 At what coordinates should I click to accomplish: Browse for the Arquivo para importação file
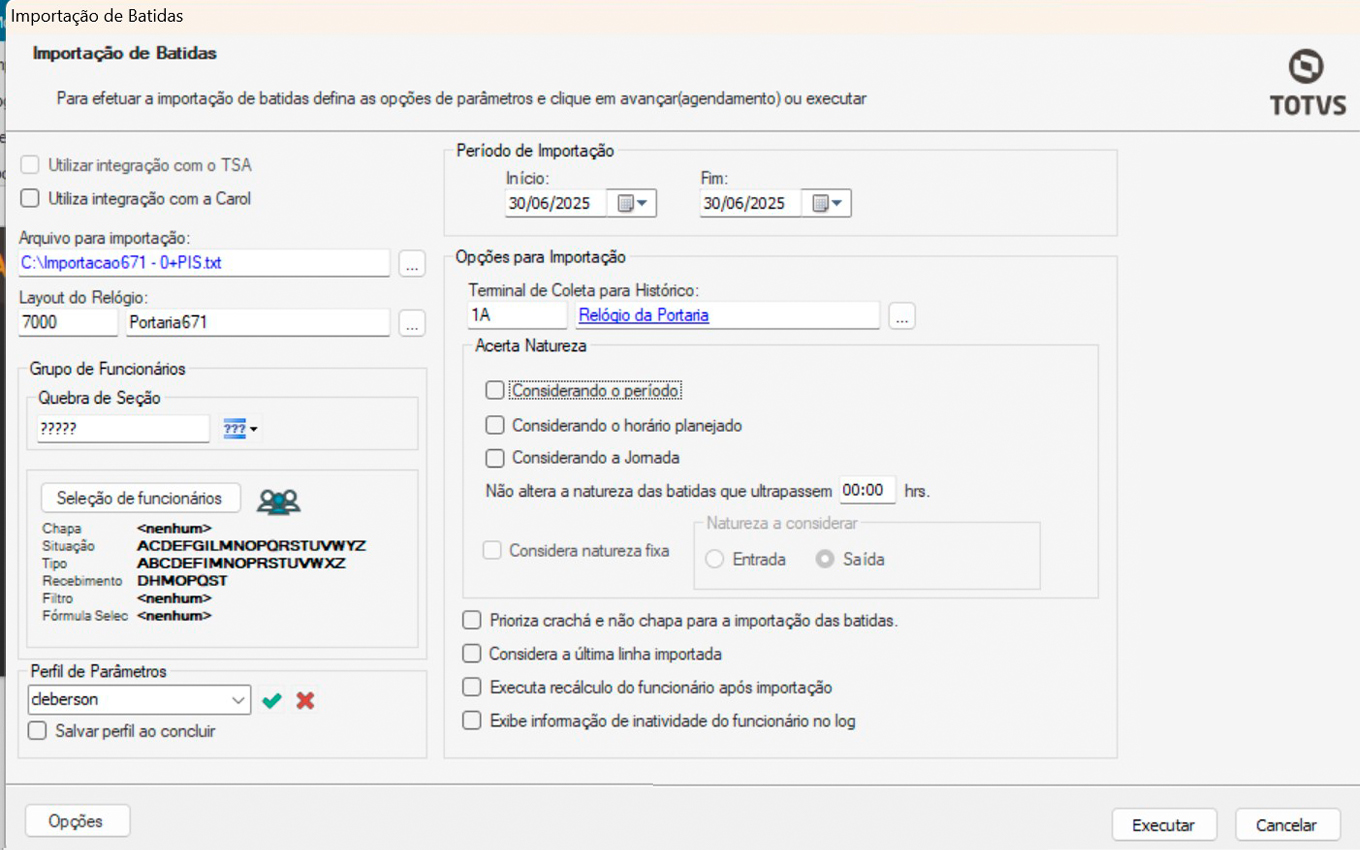pos(411,265)
